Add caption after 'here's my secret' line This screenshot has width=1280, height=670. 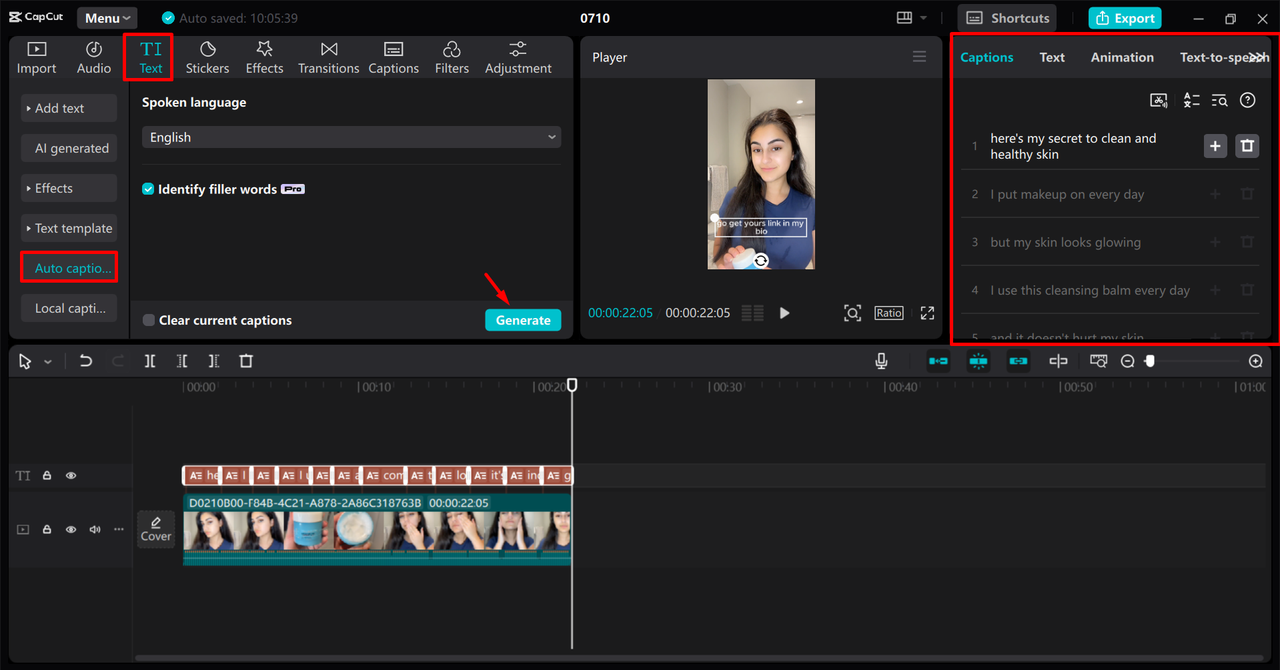click(1215, 146)
